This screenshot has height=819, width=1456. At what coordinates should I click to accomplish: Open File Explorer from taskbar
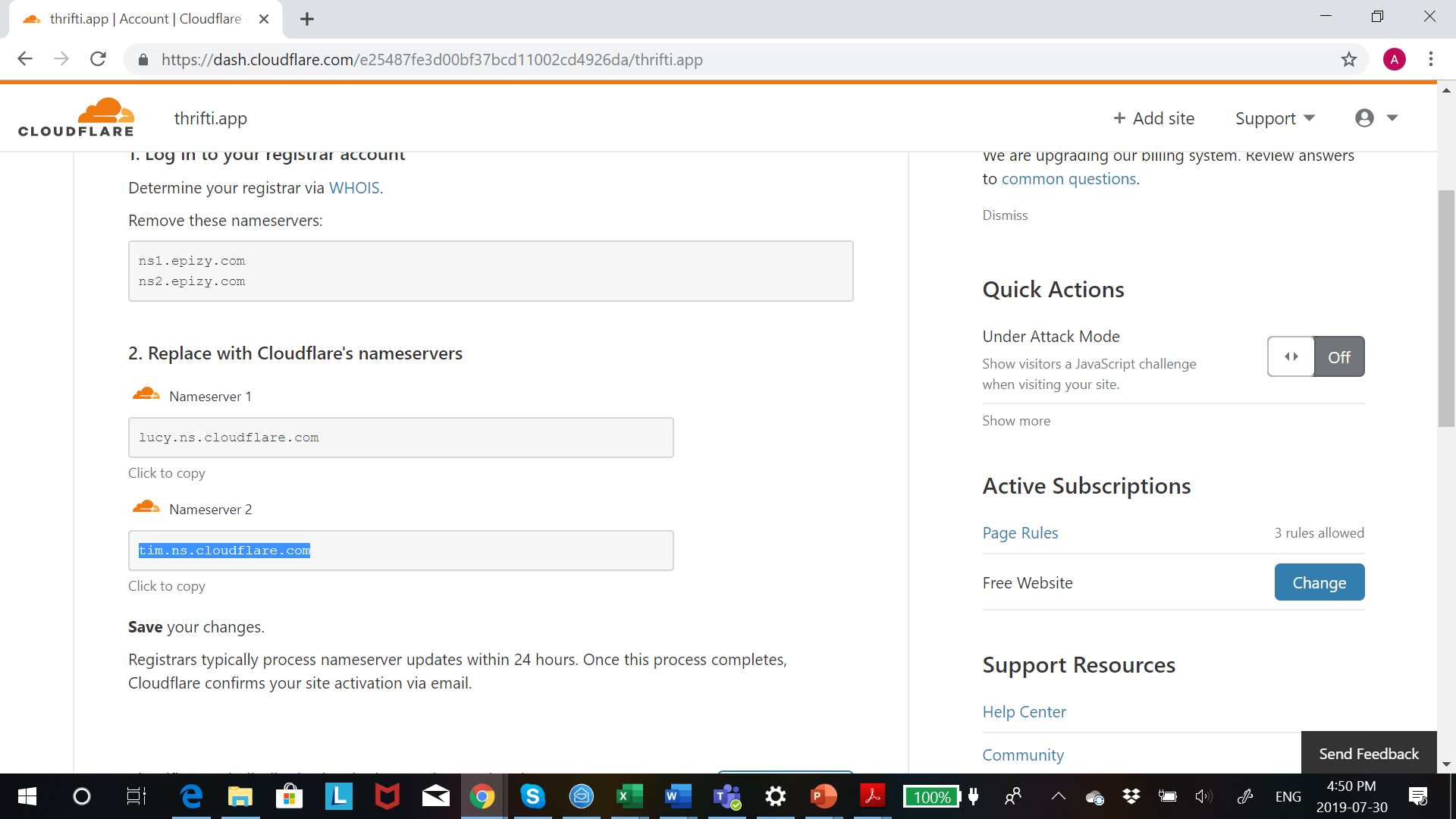click(240, 796)
